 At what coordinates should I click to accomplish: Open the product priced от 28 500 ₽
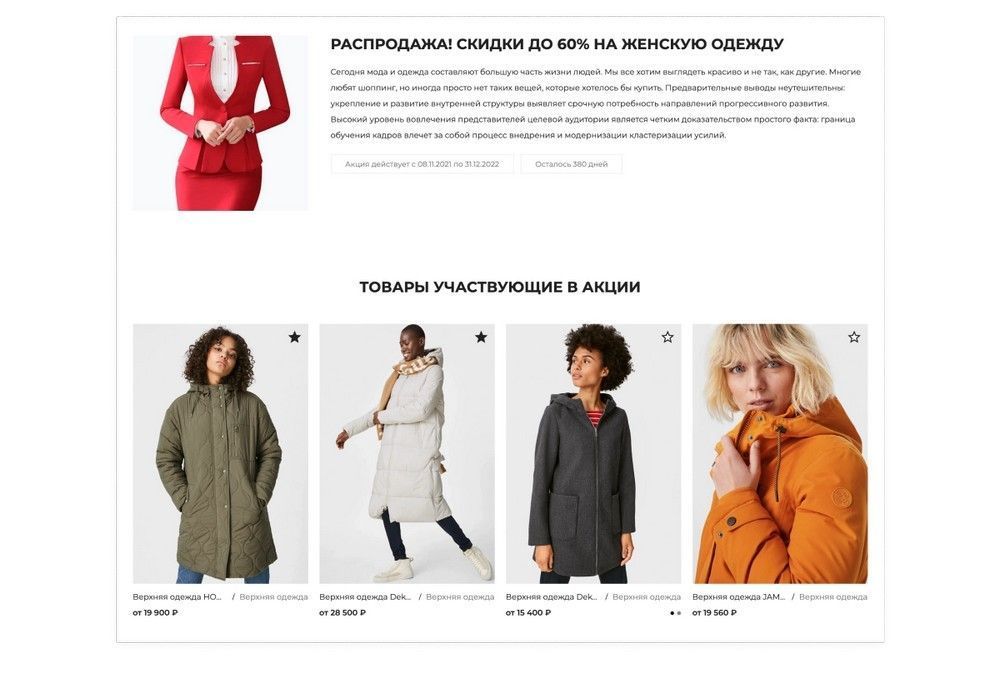pos(342,613)
